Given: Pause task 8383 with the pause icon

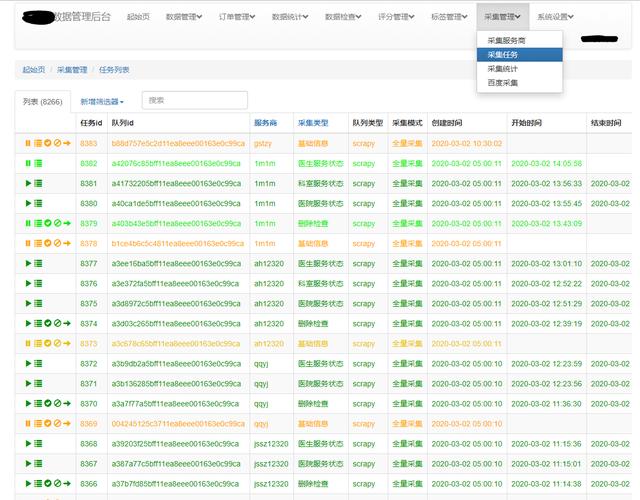Looking at the screenshot, I should coord(28,143).
